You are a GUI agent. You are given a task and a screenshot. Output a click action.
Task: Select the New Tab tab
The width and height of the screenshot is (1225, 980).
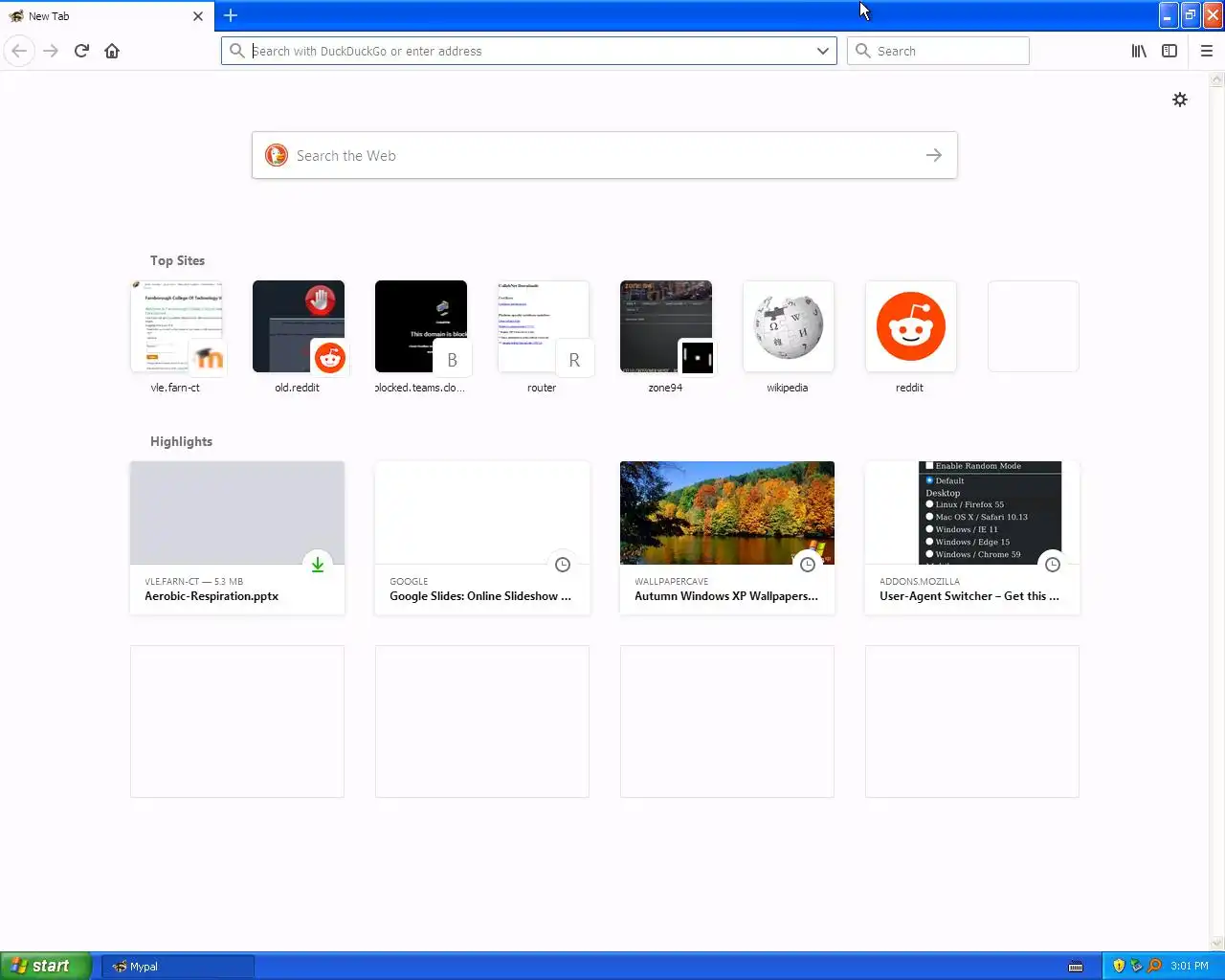pos(107,16)
